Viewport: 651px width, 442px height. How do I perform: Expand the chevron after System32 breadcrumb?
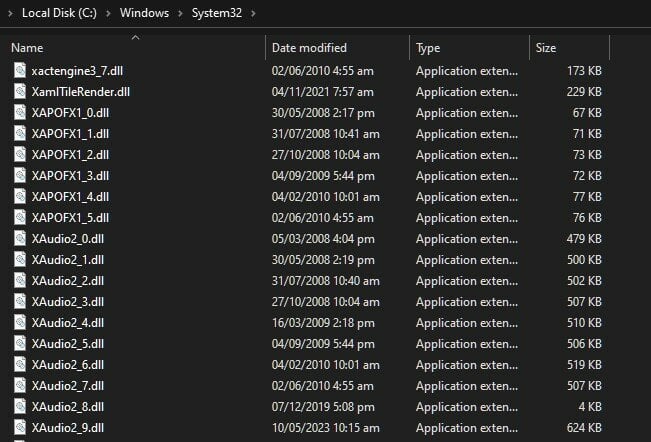pyautogui.click(x=253, y=13)
